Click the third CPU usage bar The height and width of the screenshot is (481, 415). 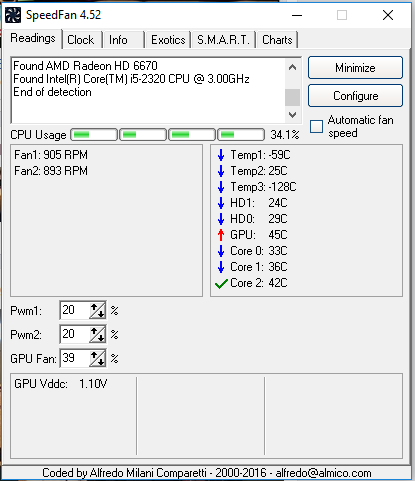coord(192,135)
